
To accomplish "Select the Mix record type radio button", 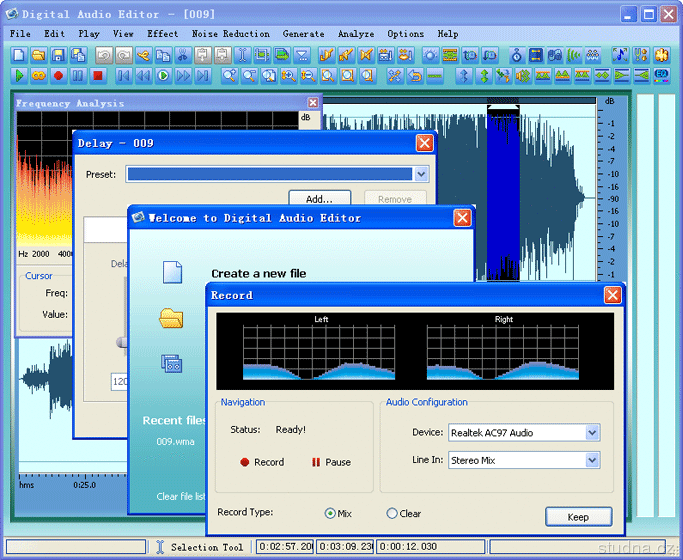I will point(330,514).
